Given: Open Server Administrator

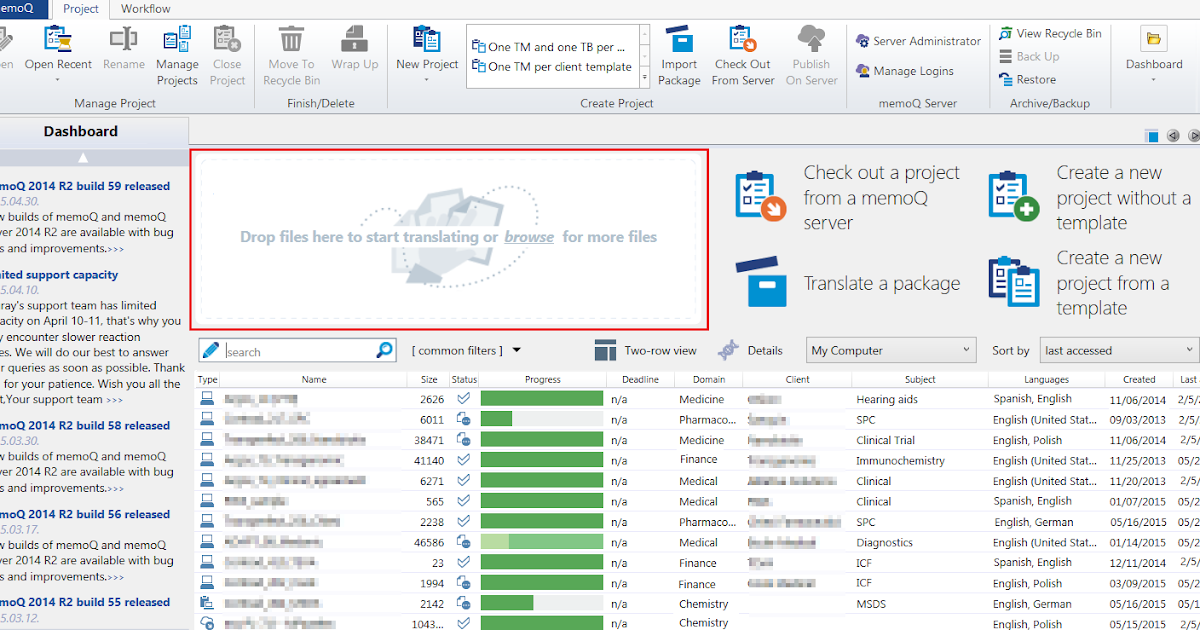Looking at the screenshot, I should tap(918, 41).
